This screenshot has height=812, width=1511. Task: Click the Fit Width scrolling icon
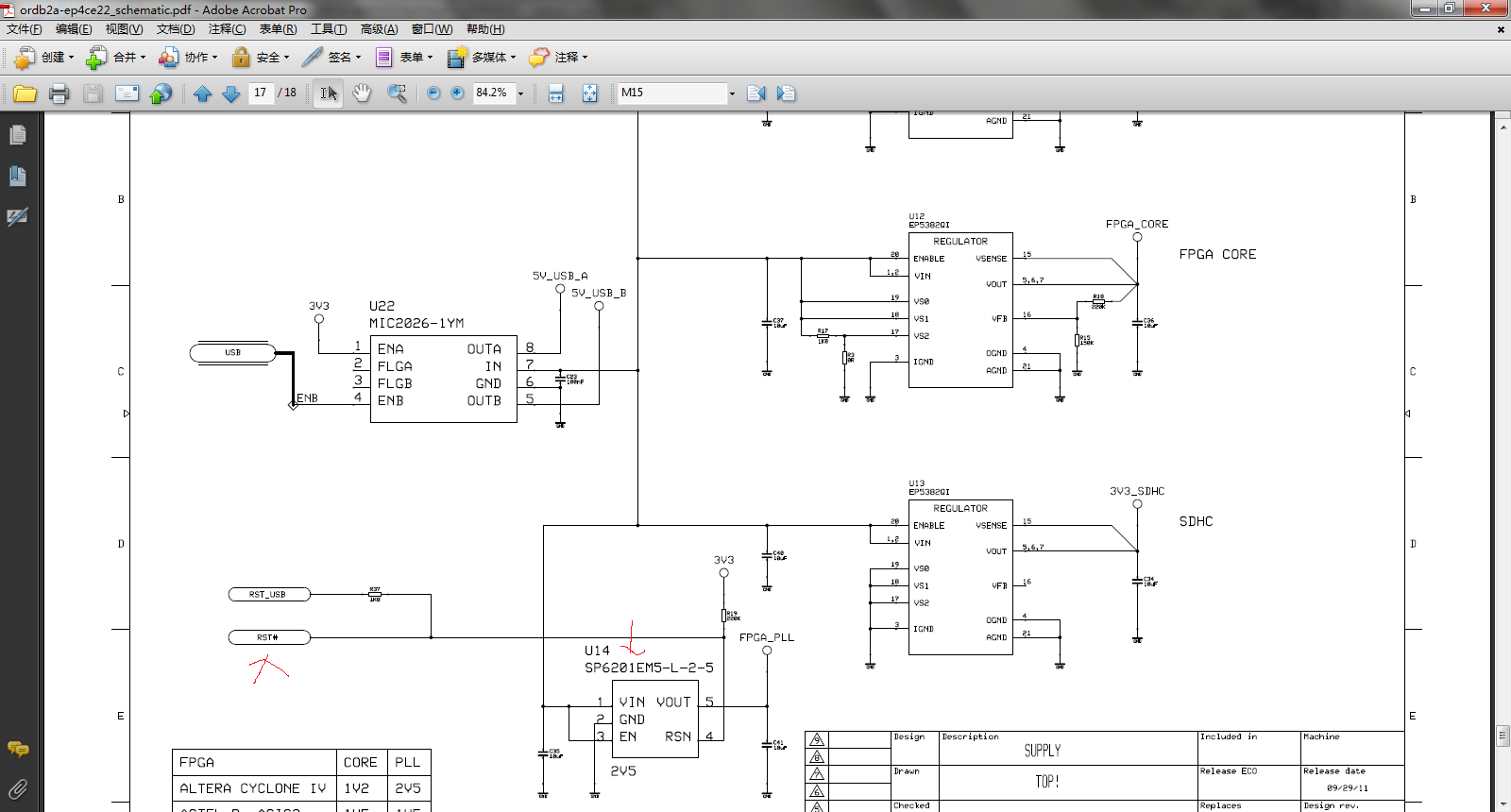[x=556, y=93]
